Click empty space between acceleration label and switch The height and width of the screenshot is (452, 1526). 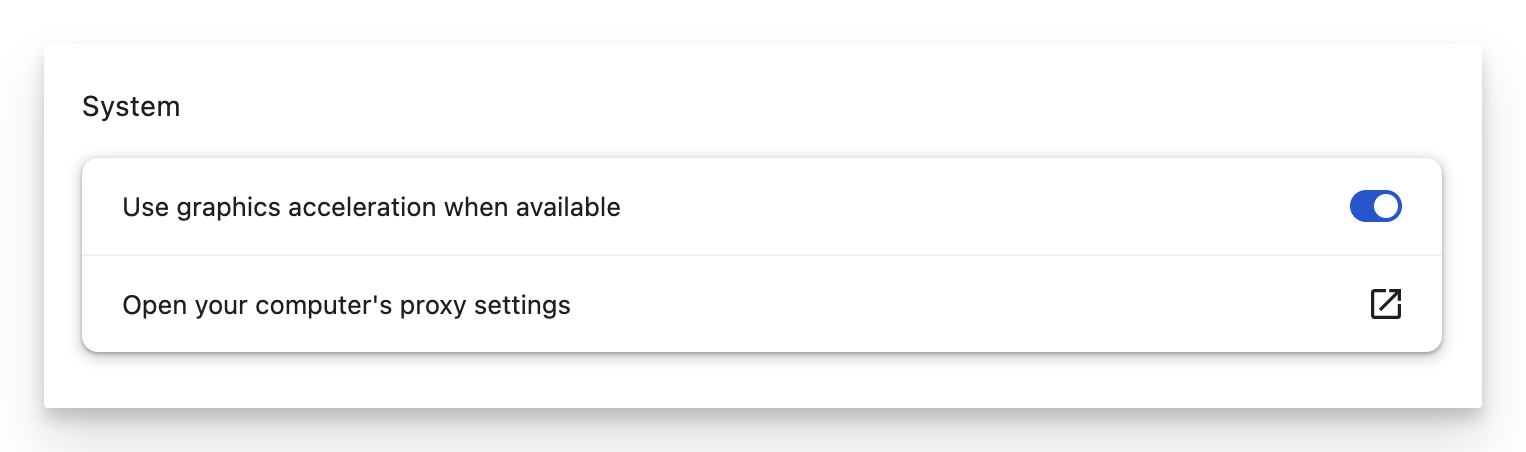point(980,207)
